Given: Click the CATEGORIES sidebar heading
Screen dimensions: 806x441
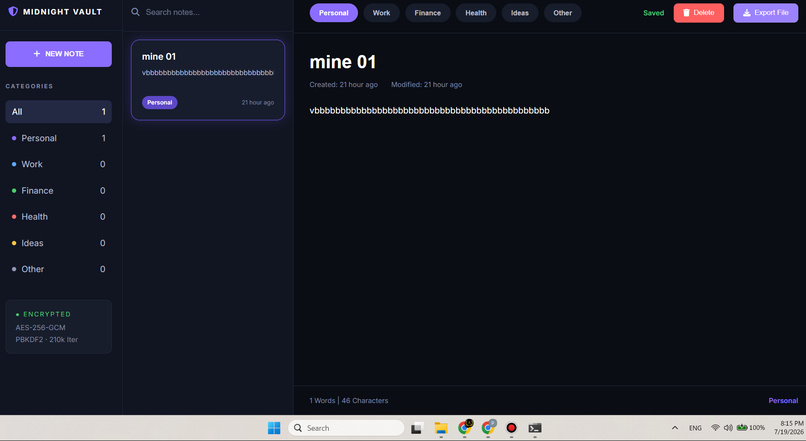Looking at the screenshot, I should coord(29,86).
